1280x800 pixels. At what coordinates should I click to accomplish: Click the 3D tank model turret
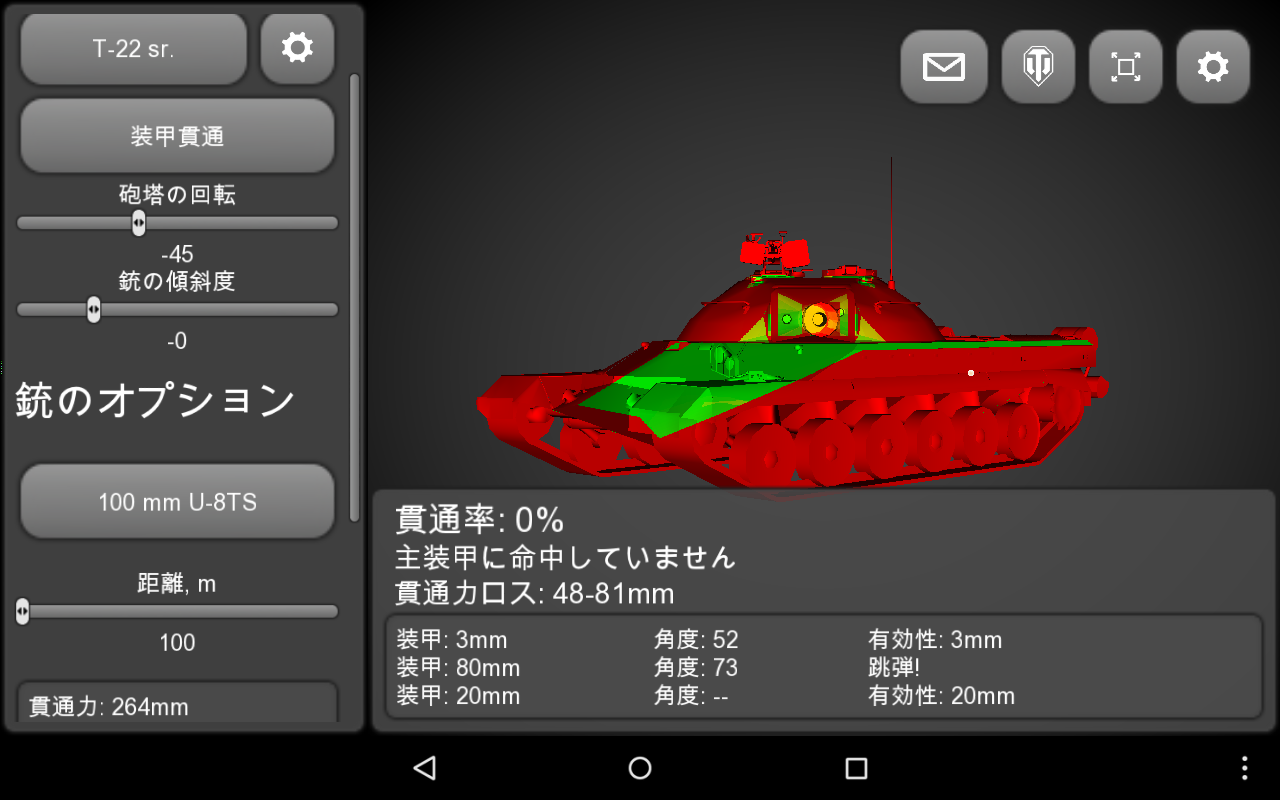point(810,310)
